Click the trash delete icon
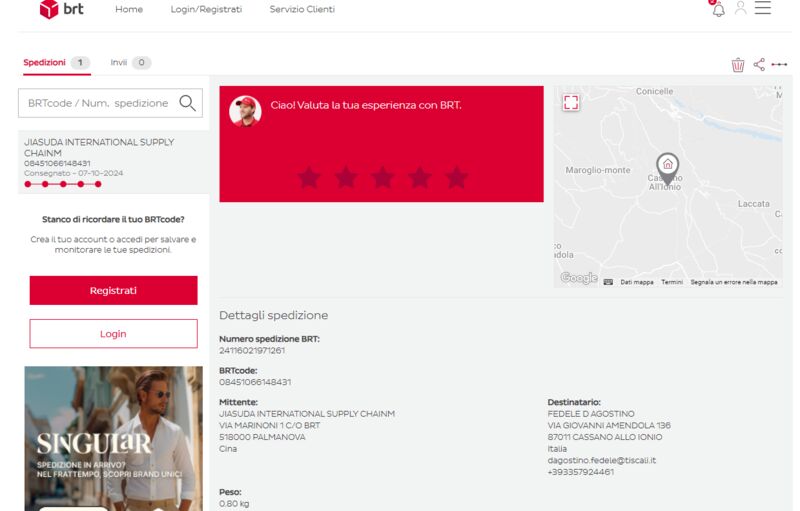 [738, 65]
